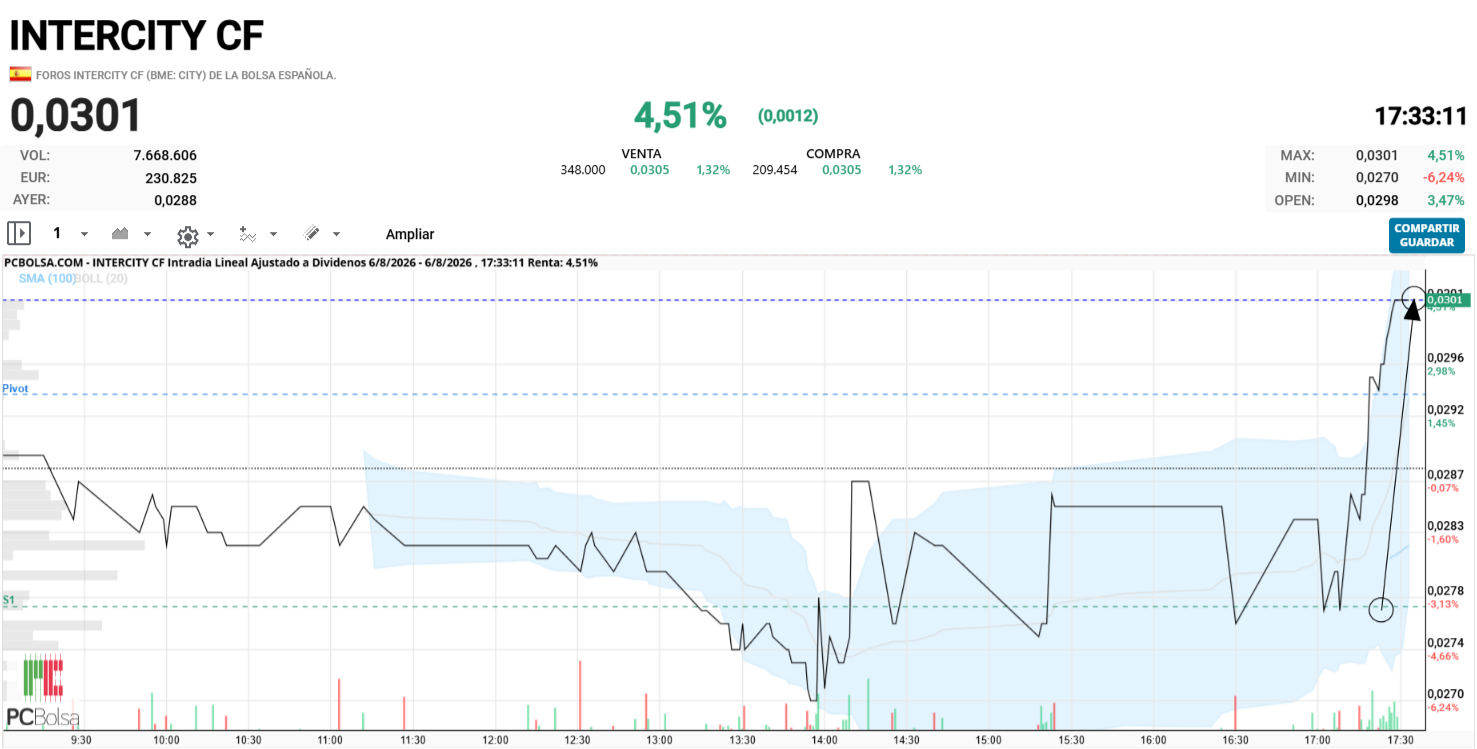The width and height of the screenshot is (1477, 749).
Task: Expand the arrow beside the pencil icon
Action: click(x=336, y=234)
